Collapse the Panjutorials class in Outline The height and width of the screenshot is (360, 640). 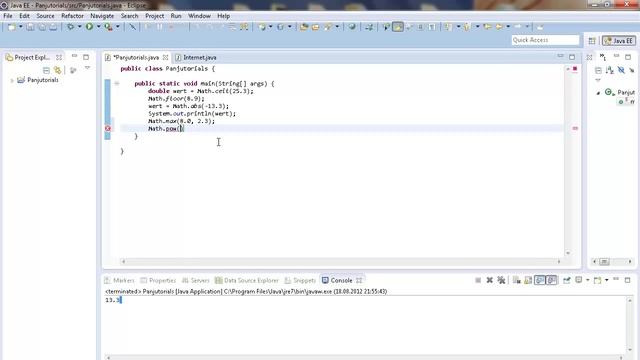[598, 93]
